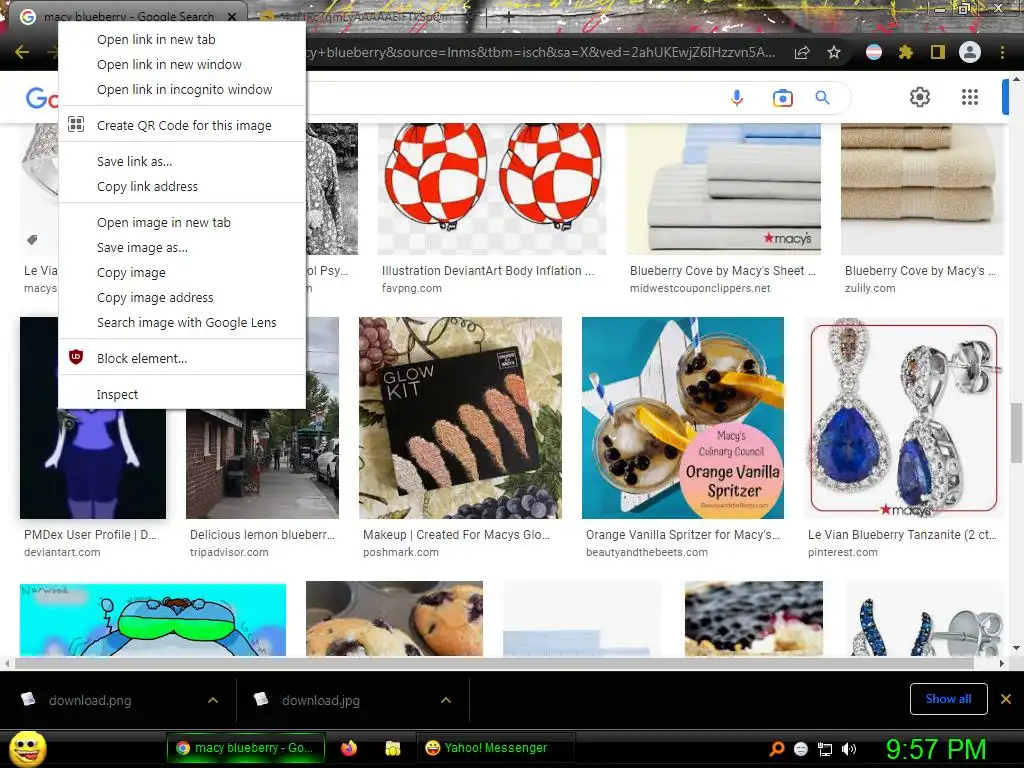Start voice search with microphone

(737, 98)
